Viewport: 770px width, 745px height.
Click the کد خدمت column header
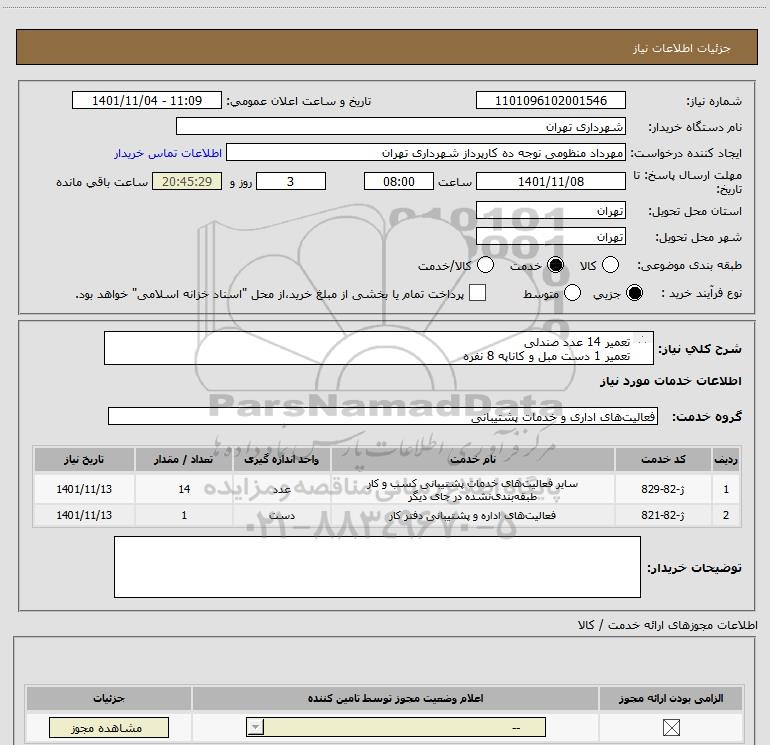coord(663,459)
